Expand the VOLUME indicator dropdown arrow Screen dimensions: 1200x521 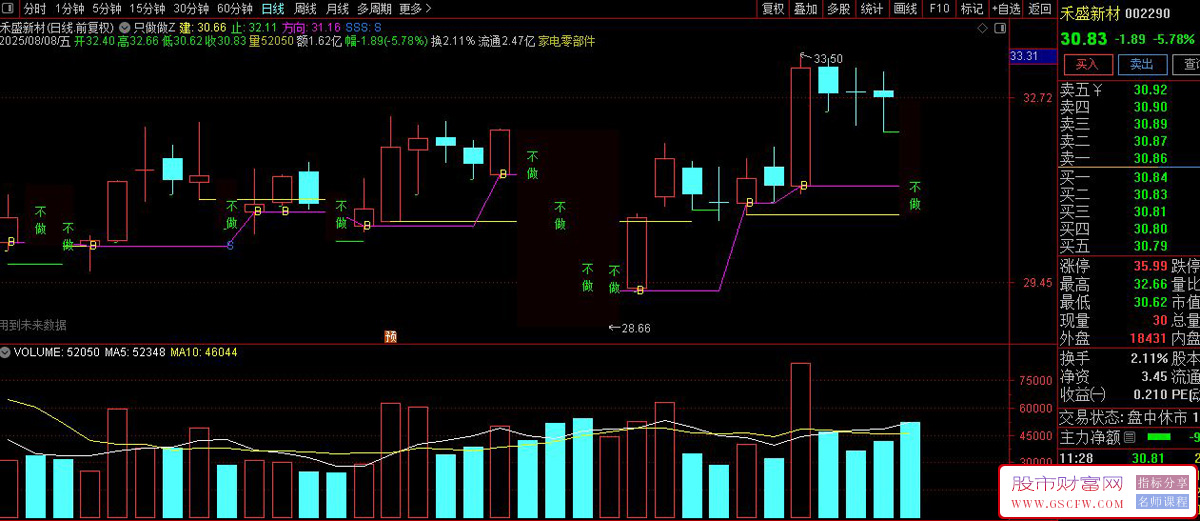click(5, 352)
